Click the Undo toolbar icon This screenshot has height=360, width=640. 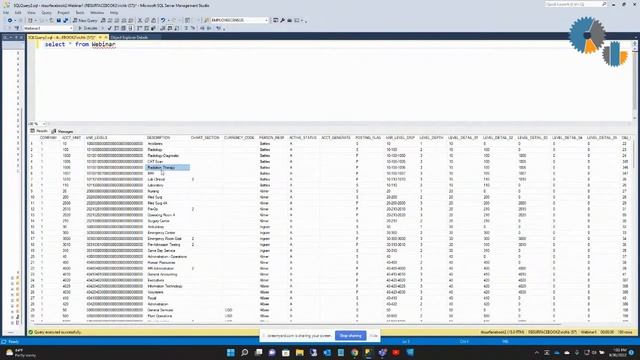pyautogui.click(x=163, y=20)
